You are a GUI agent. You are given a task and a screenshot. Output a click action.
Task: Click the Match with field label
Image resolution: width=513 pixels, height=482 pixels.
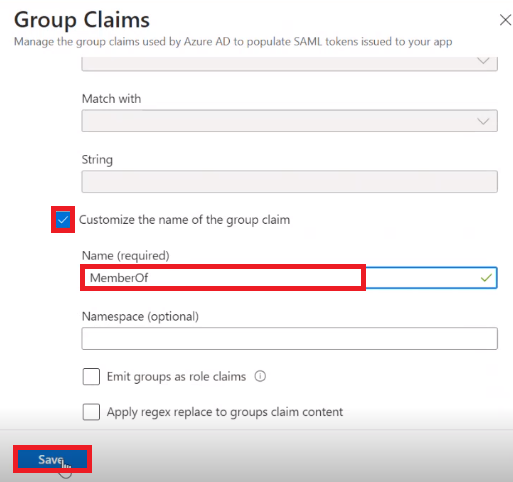click(x=111, y=99)
